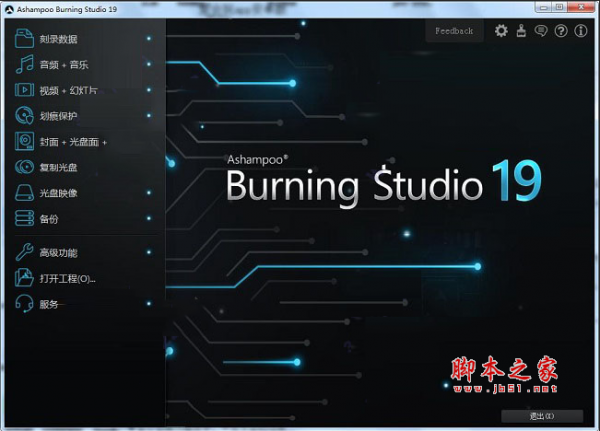Image resolution: width=600 pixels, height=431 pixels.
Task: Select the 服务 menu entry
Action: tap(85, 304)
